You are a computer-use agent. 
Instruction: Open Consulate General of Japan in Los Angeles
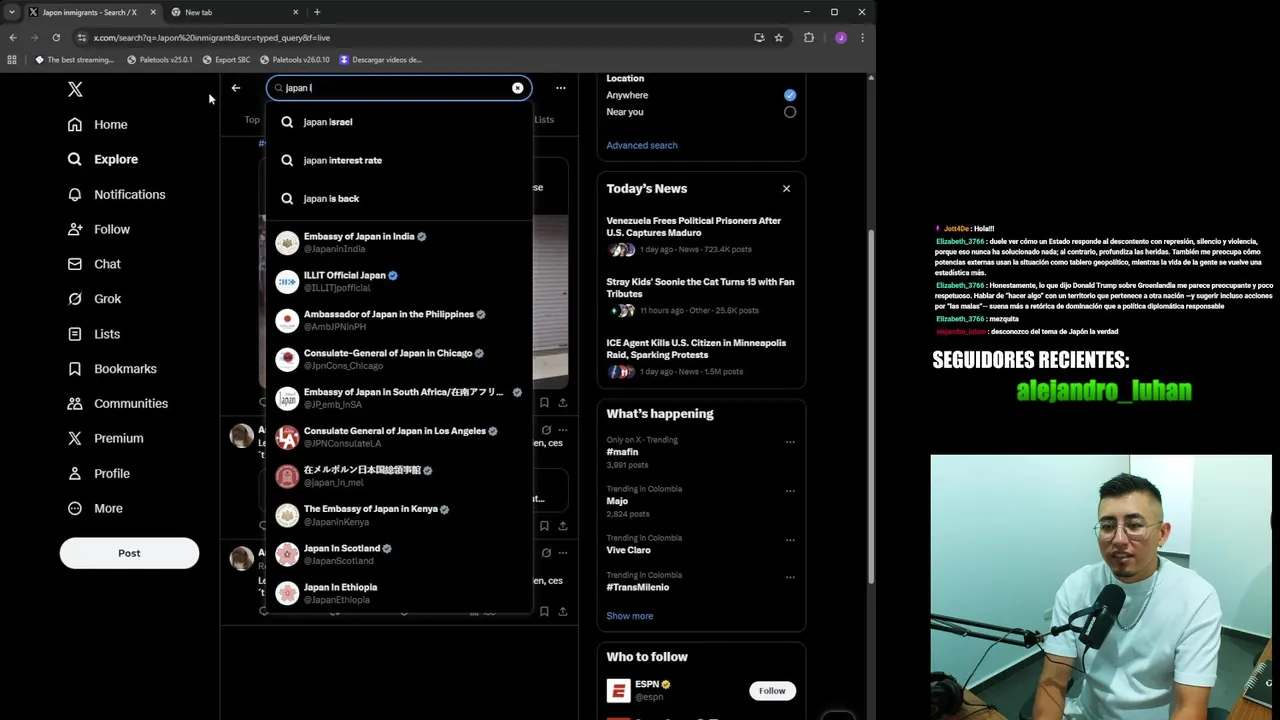(x=398, y=437)
